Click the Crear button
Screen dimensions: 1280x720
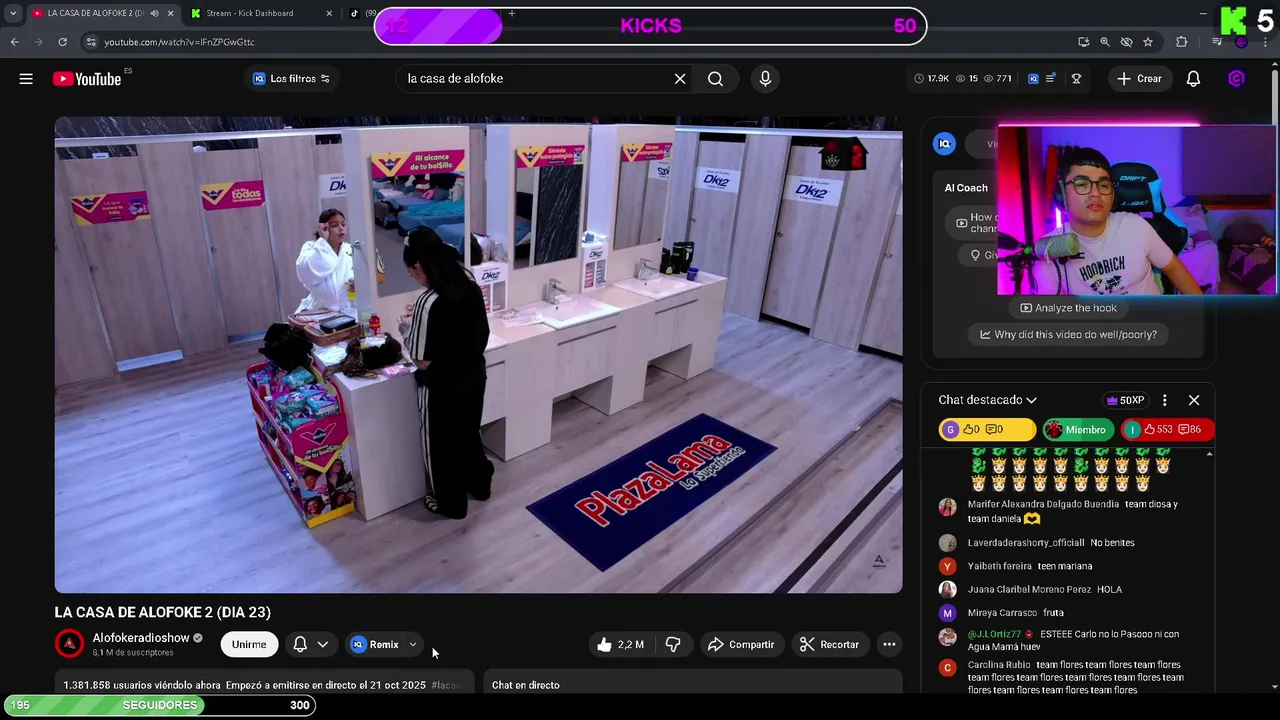pos(1139,79)
